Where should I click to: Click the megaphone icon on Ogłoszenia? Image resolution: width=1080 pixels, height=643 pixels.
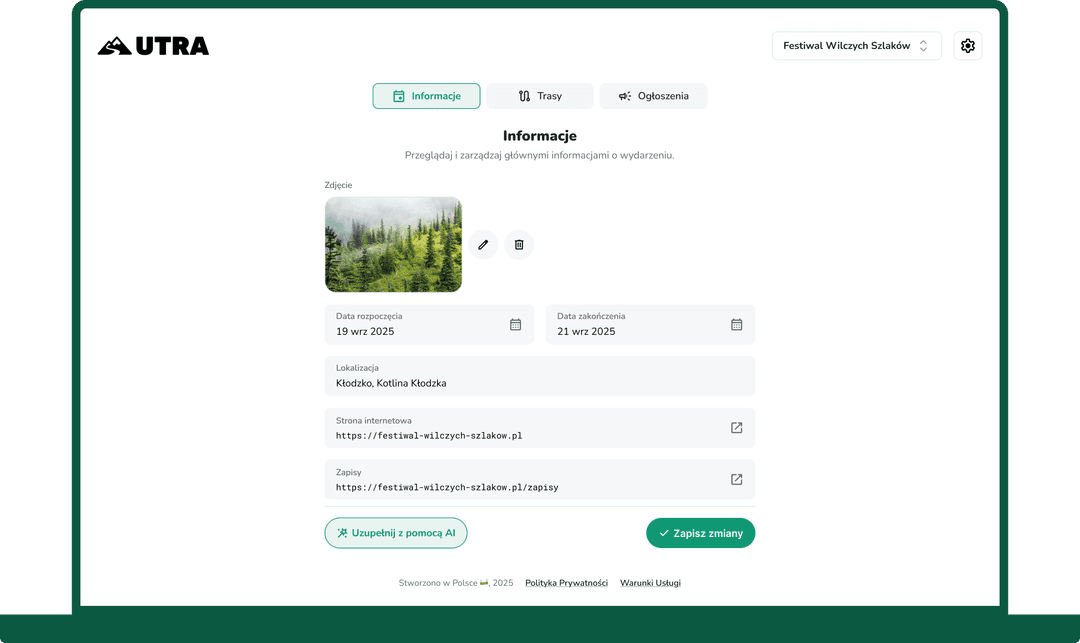coord(624,96)
